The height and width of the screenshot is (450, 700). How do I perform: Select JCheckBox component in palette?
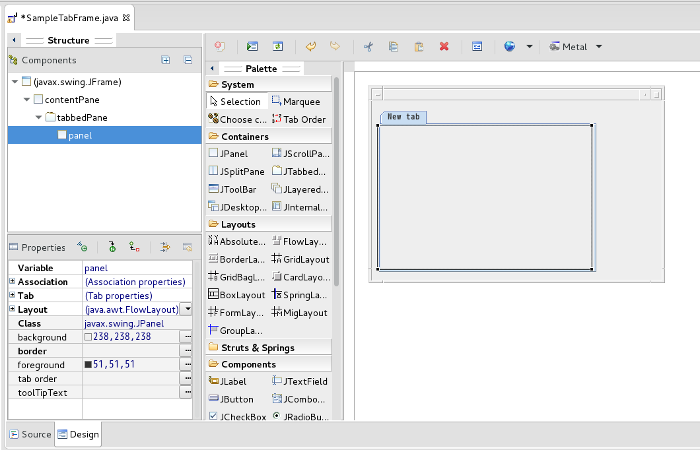click(237, 417)
